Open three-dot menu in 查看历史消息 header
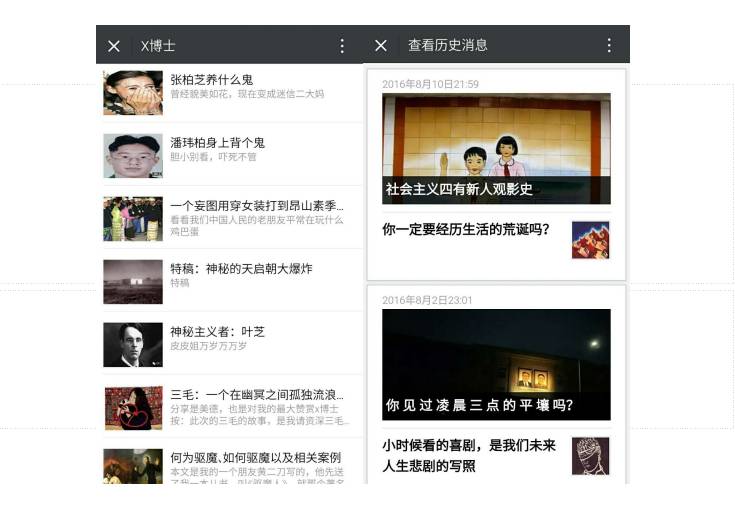 [608, 46]
